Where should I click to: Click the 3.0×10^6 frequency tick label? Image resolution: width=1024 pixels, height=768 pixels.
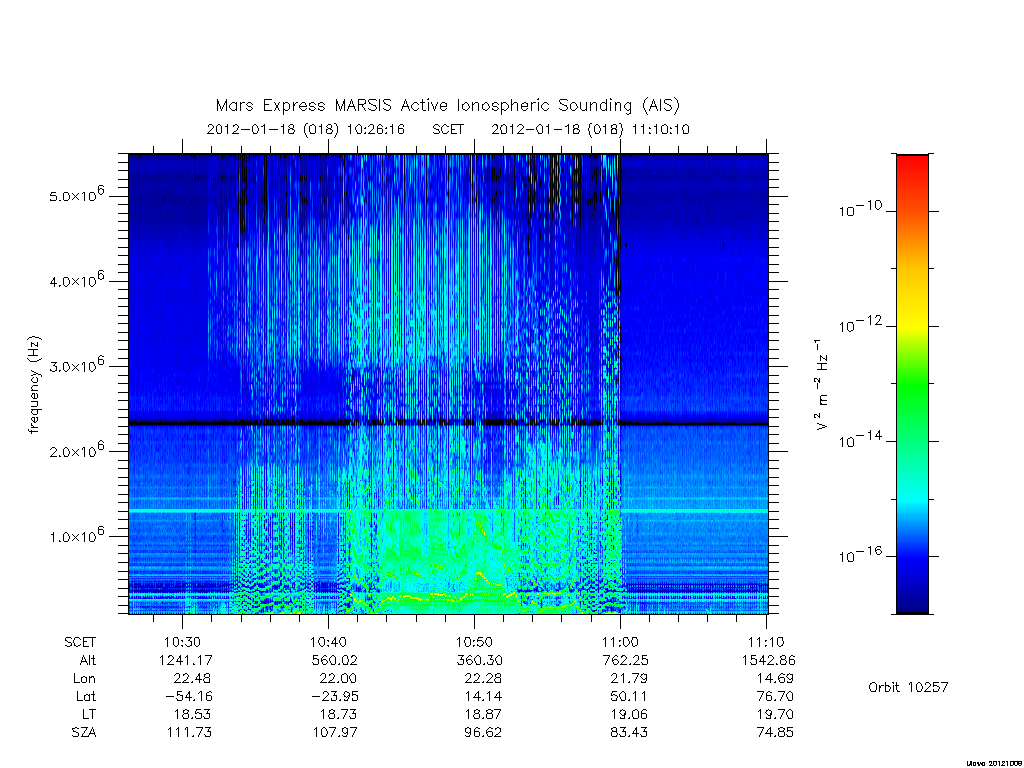tap(76, 365)
